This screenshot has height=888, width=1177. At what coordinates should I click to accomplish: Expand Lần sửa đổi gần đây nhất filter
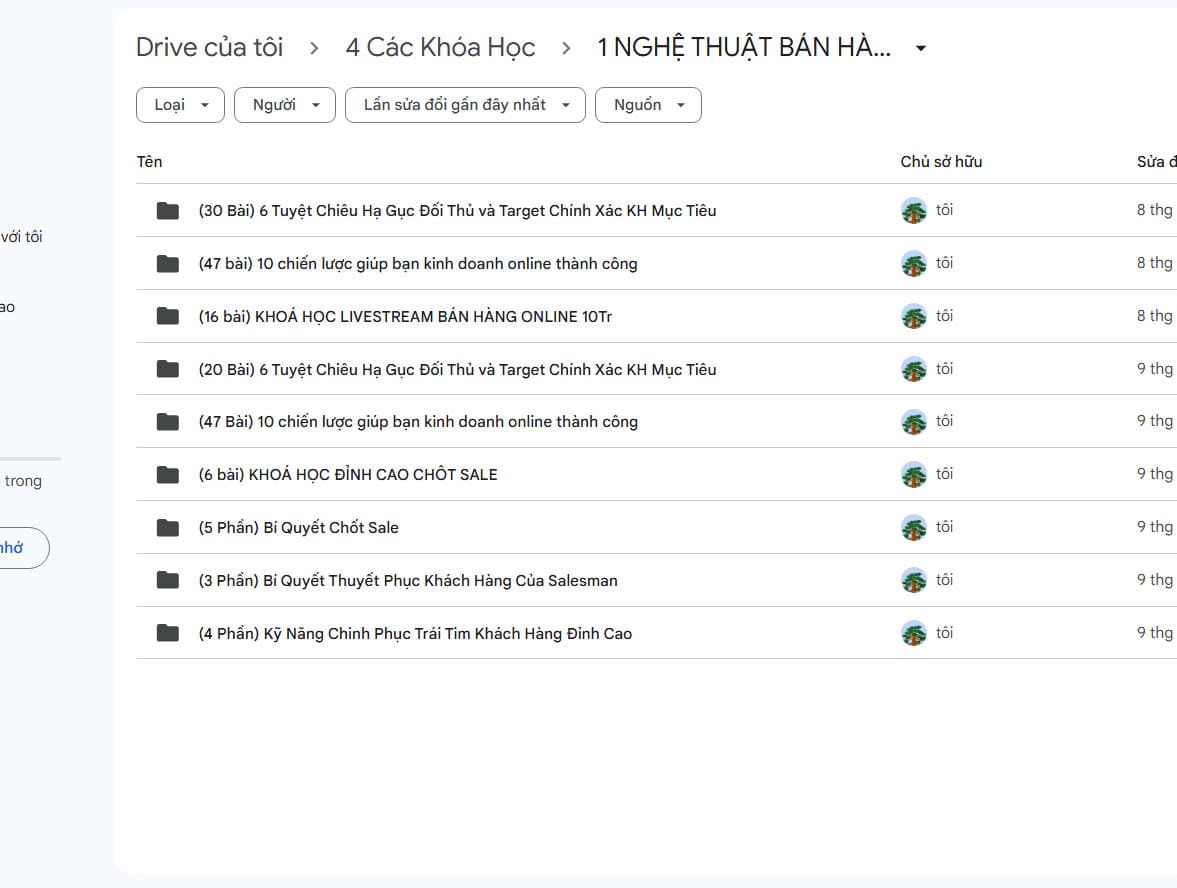(465, 105)
